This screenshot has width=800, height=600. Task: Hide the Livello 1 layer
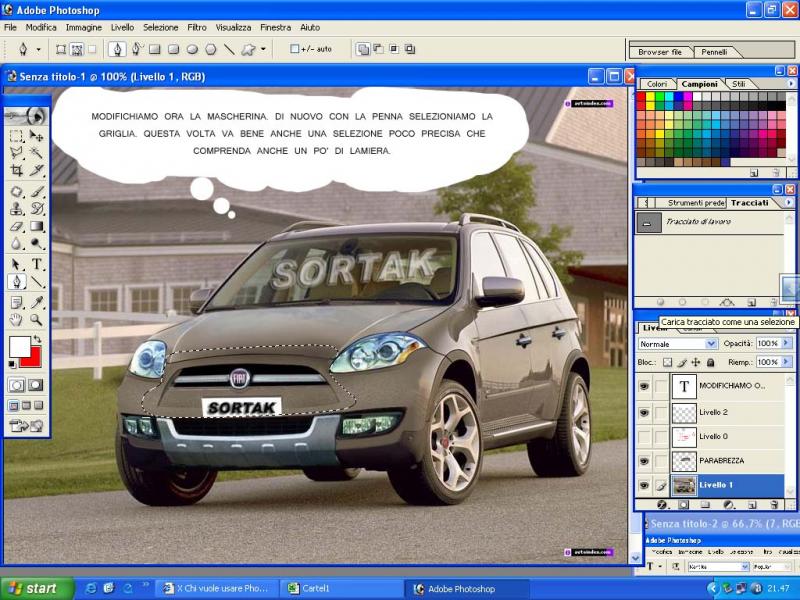(644, 485)
